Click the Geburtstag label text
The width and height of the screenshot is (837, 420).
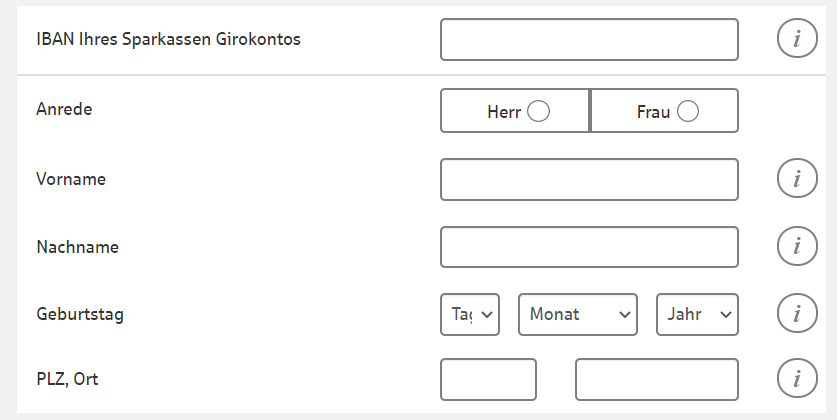(80, 314)
